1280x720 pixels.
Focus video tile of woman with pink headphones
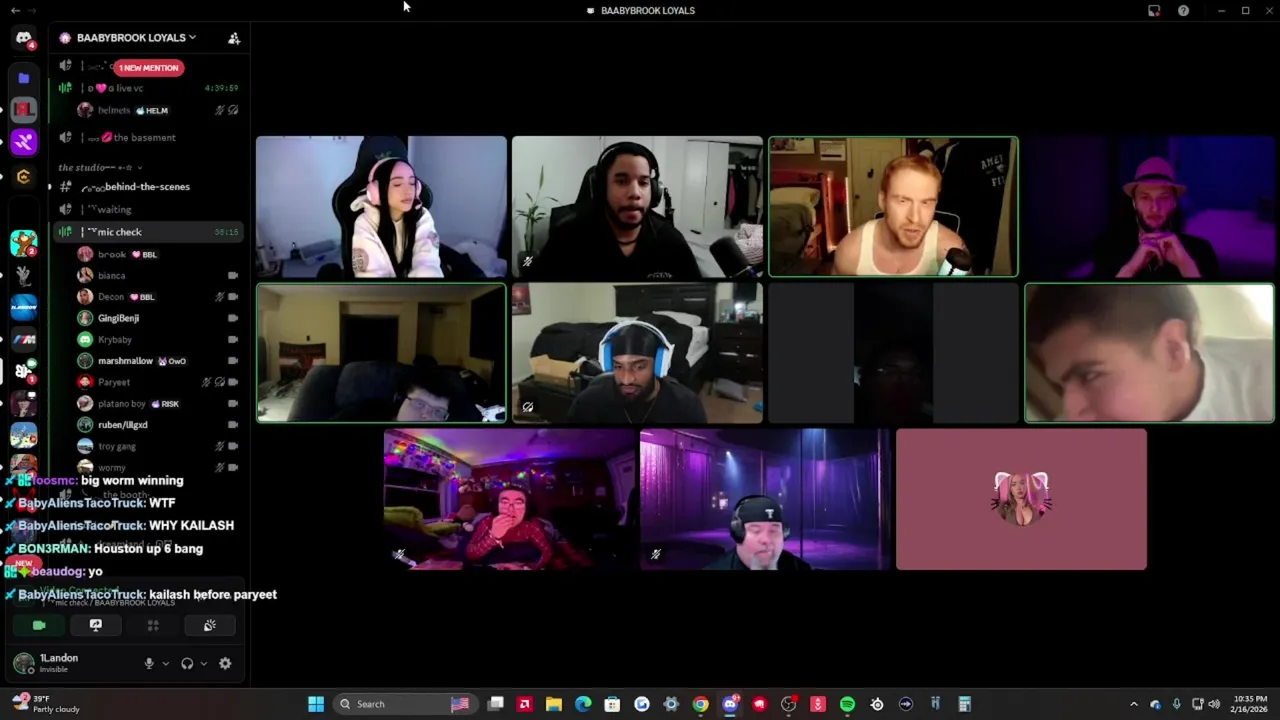(381, 207)
